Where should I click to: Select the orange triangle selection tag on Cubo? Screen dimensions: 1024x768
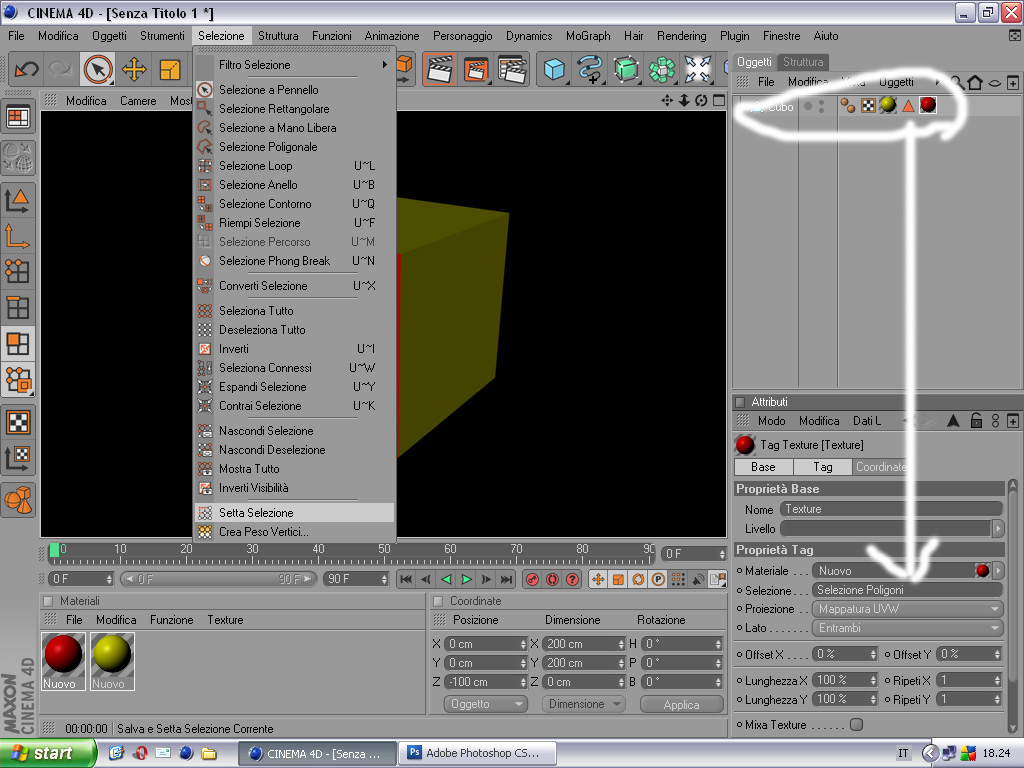(908, 105)
